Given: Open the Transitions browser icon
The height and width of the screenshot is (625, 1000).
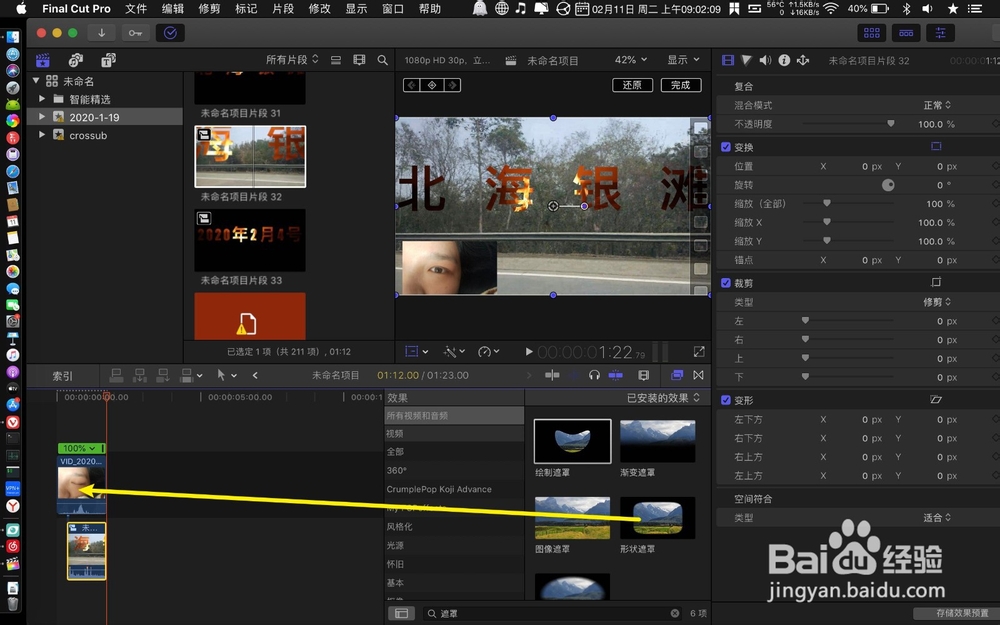Looking at the screenshot, I should 698,375.
